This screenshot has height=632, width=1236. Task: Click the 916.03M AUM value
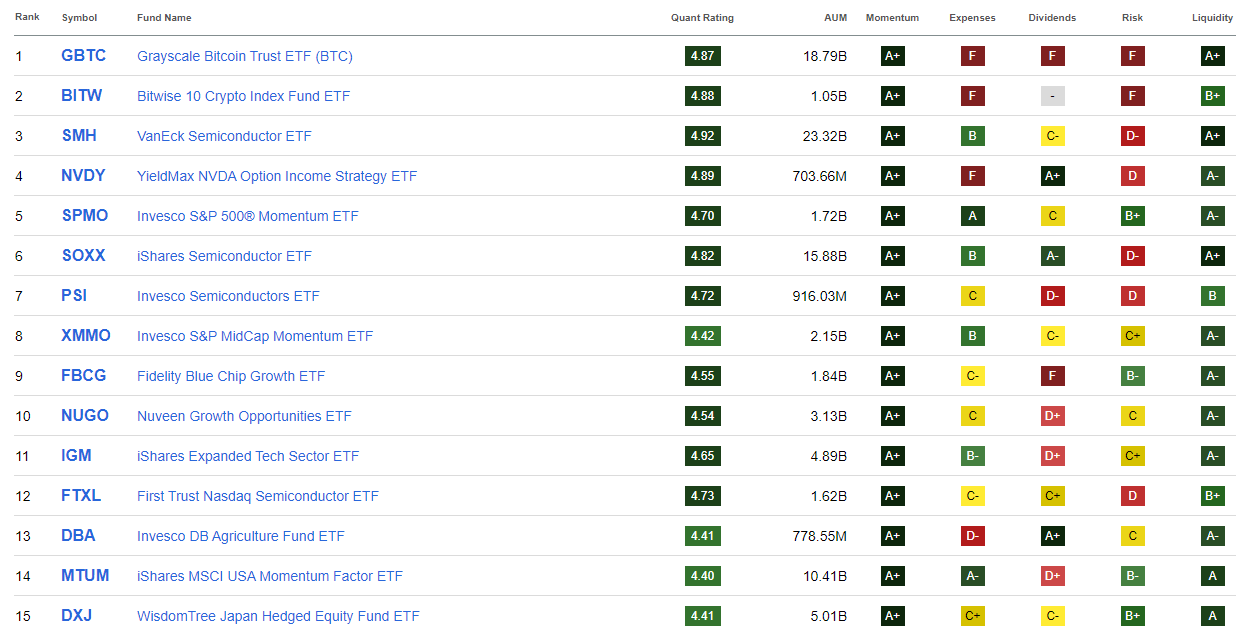820,296
